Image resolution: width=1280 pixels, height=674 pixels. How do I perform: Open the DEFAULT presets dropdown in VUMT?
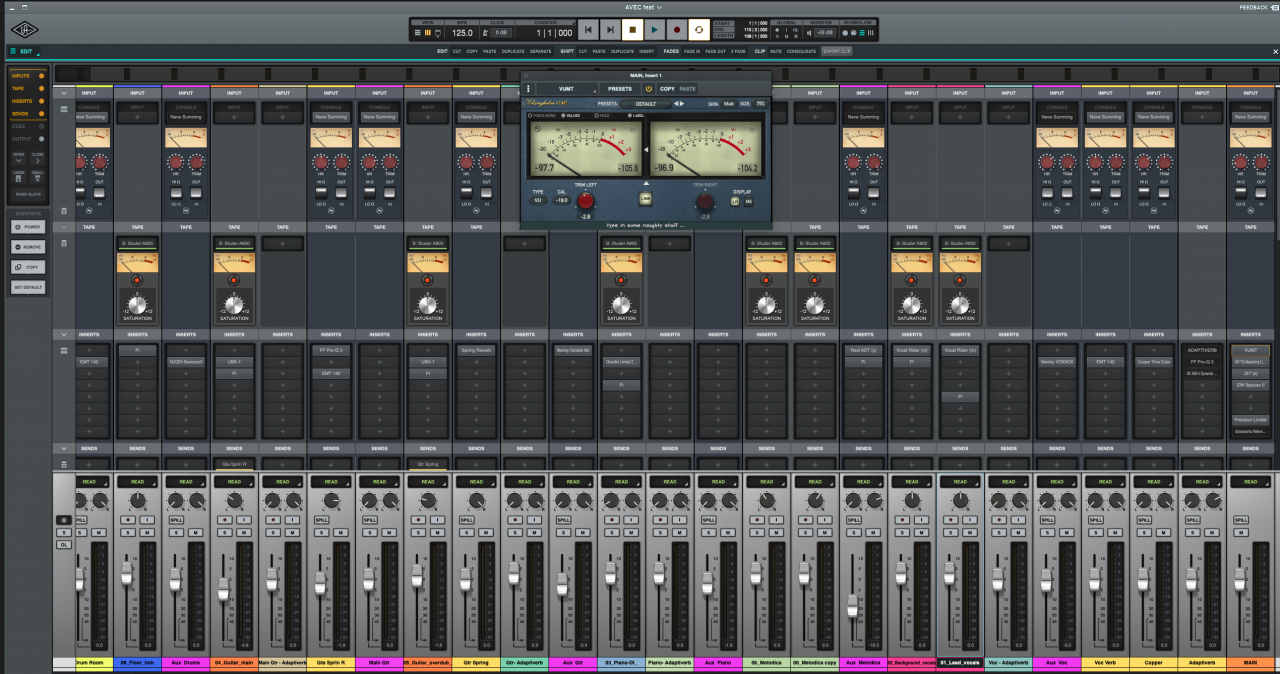tap(645, 103)
